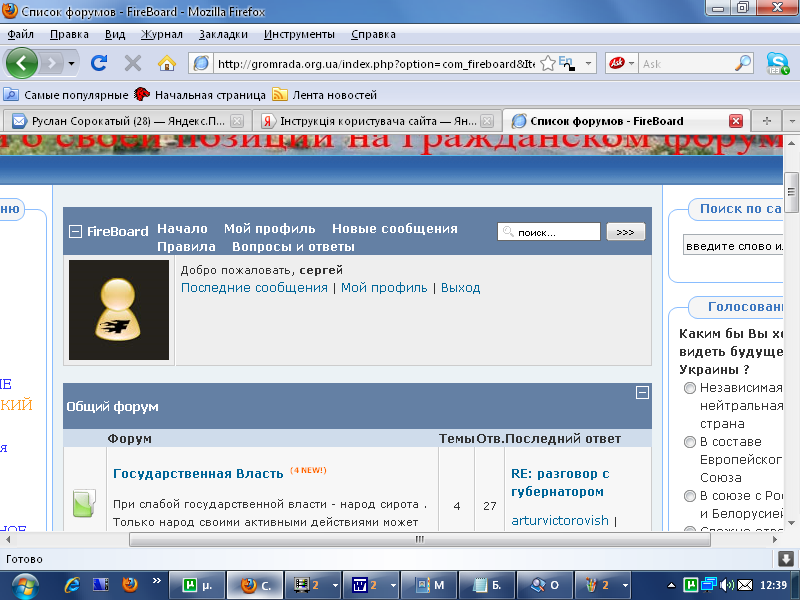Image resolution: width=800 pixels, height=600 pixels.
Task: Click the volume speaker icon in the tray
Action: [726, 585]
